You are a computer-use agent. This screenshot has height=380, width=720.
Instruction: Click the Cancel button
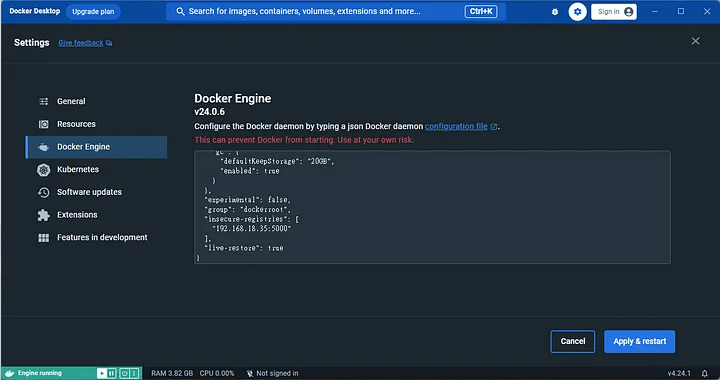(x=573, y=341)
